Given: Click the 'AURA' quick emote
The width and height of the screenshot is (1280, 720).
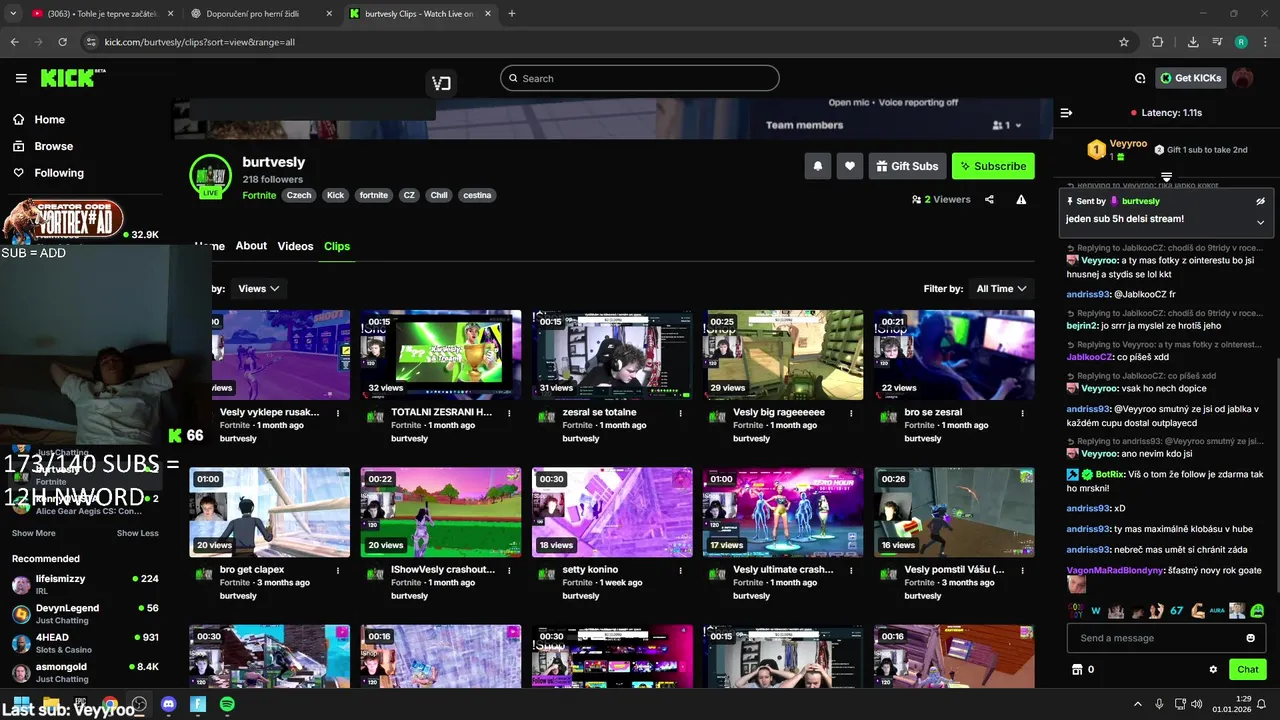Looking at the screenshot, I should coord(1217,610).
